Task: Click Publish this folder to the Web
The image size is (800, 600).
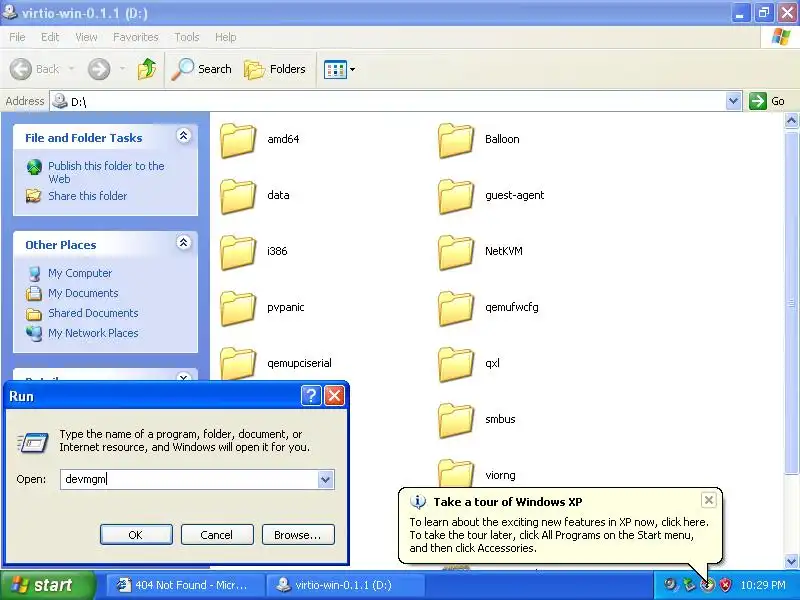Action: click(106, 172)
